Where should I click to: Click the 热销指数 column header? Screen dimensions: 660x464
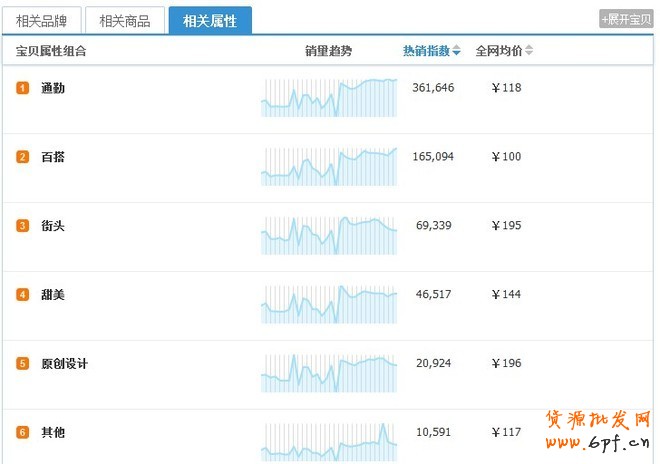(426, 51)
